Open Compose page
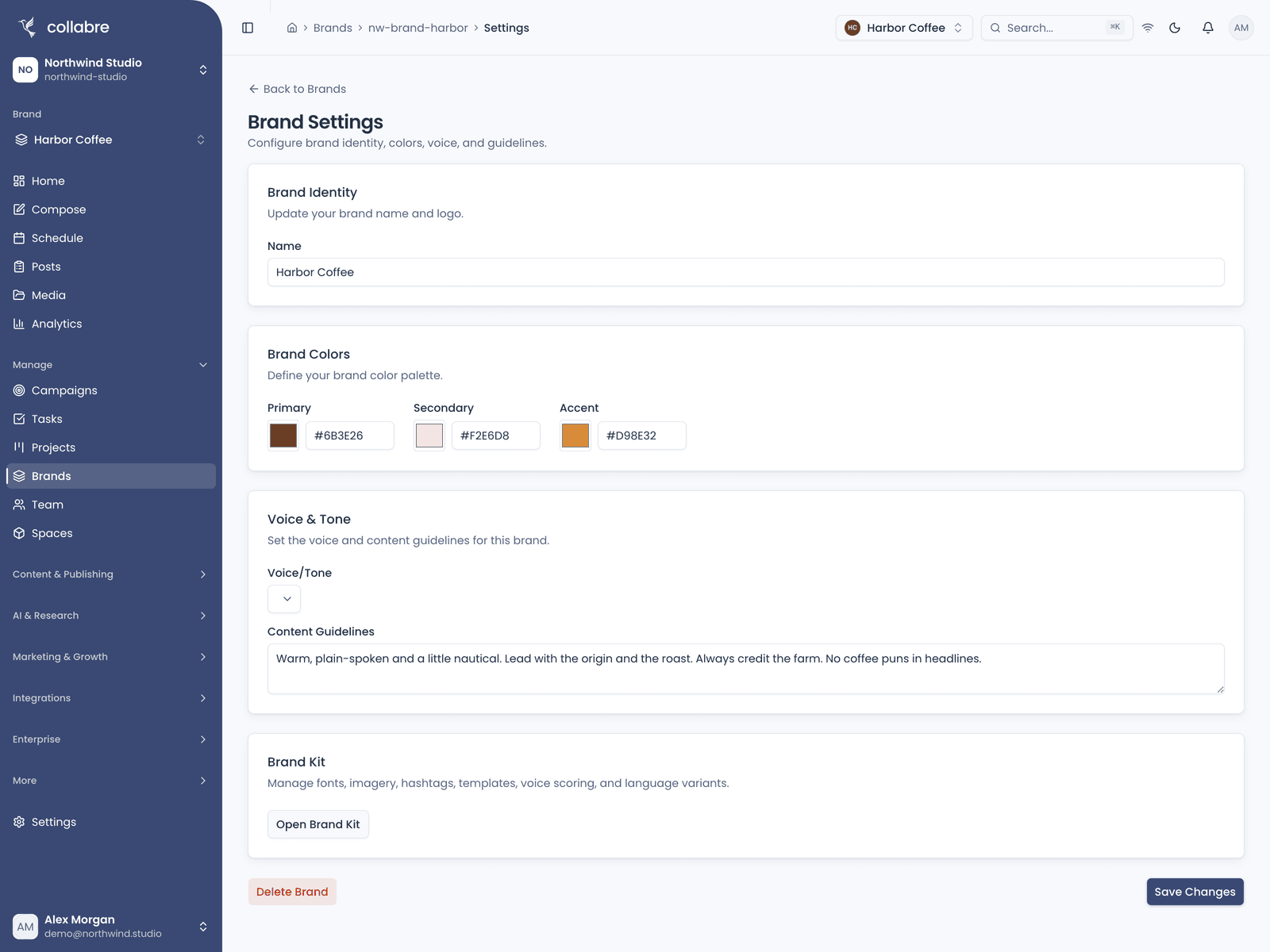This screenshot has height=952, width=1270. (111, 209)
